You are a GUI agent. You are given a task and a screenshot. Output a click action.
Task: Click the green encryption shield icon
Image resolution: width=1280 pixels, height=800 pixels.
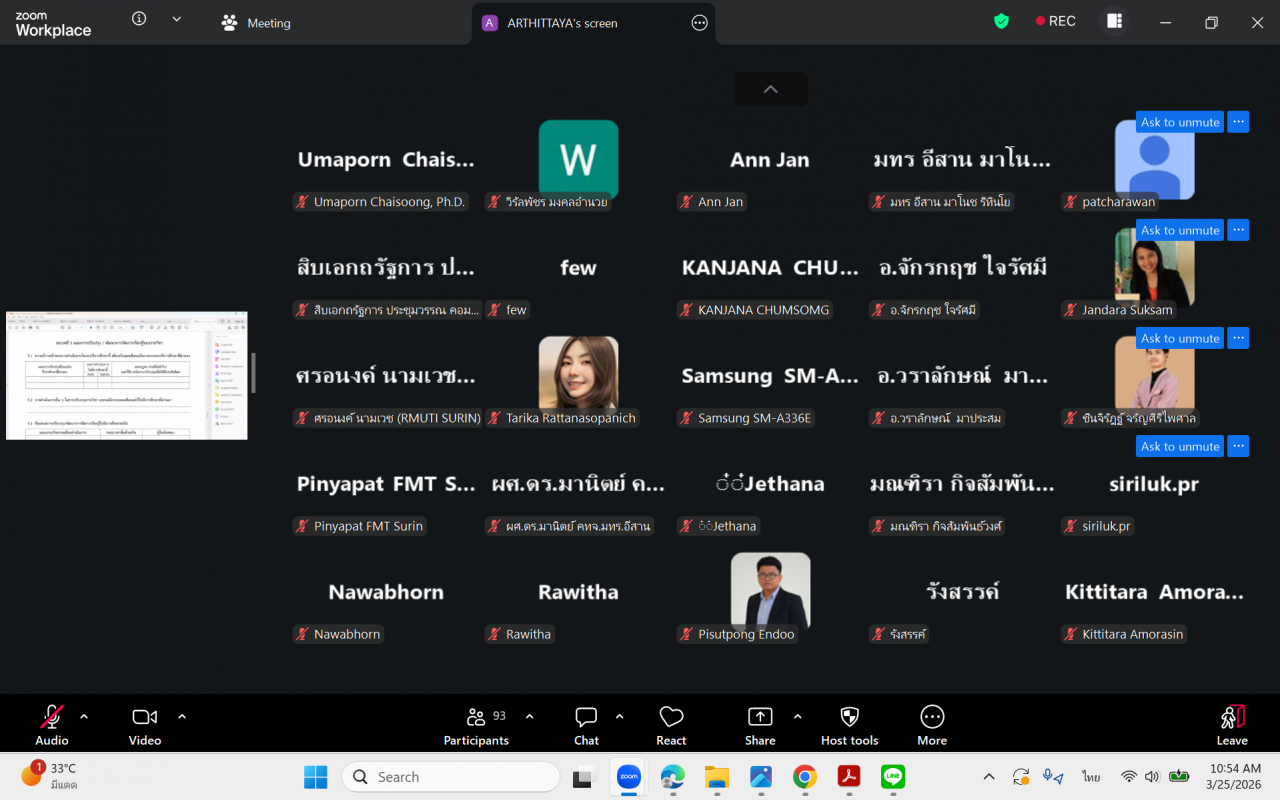click(x=1001, y=21)
